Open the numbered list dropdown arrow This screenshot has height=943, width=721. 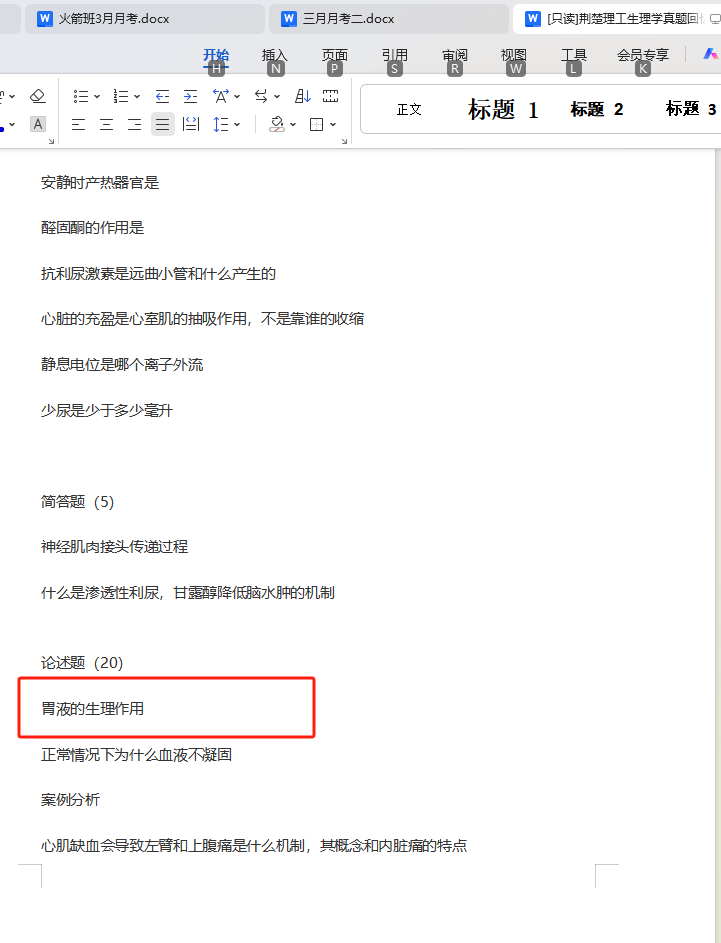point(137,96)
